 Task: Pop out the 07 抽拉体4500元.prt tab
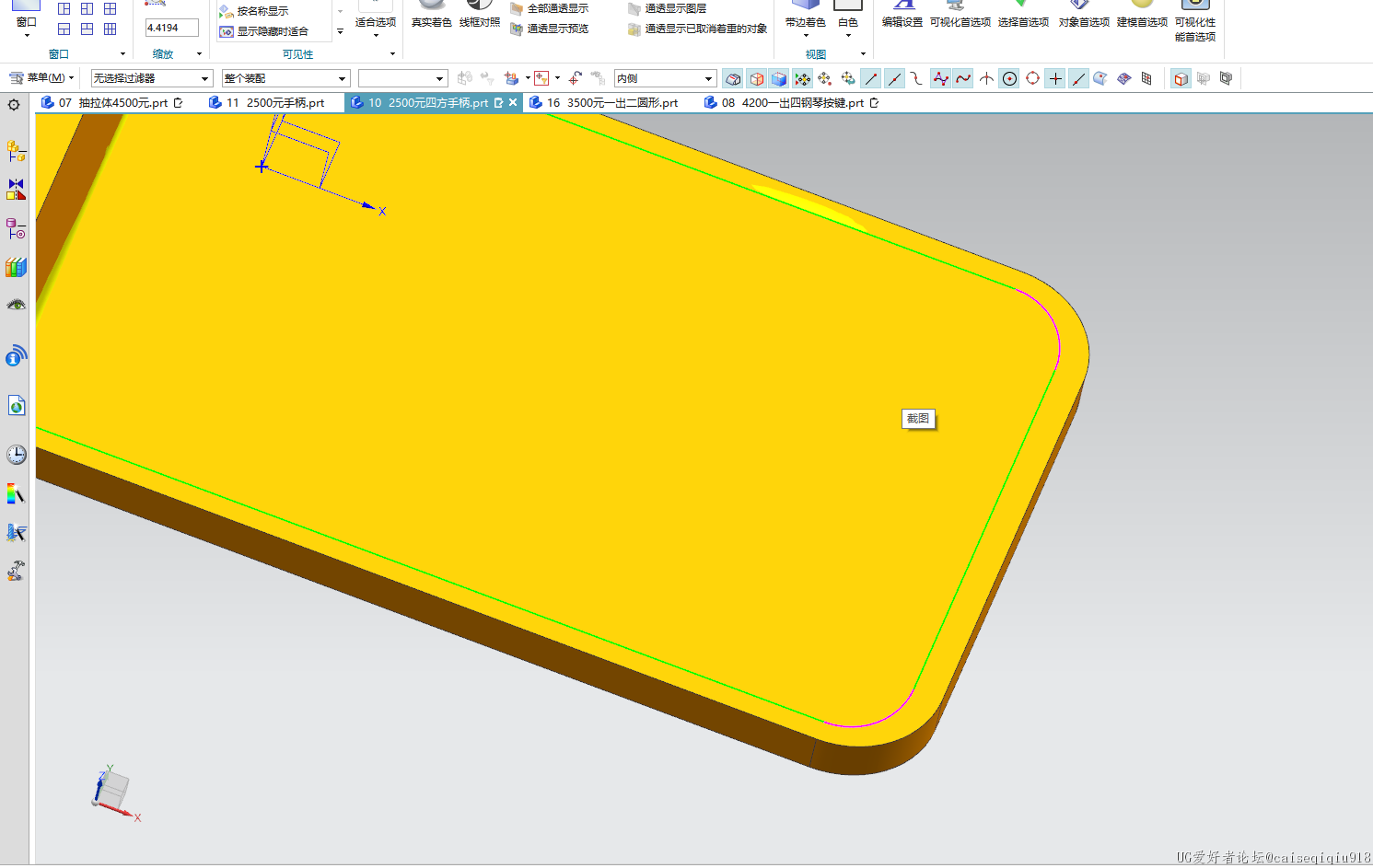pos(179,103)
